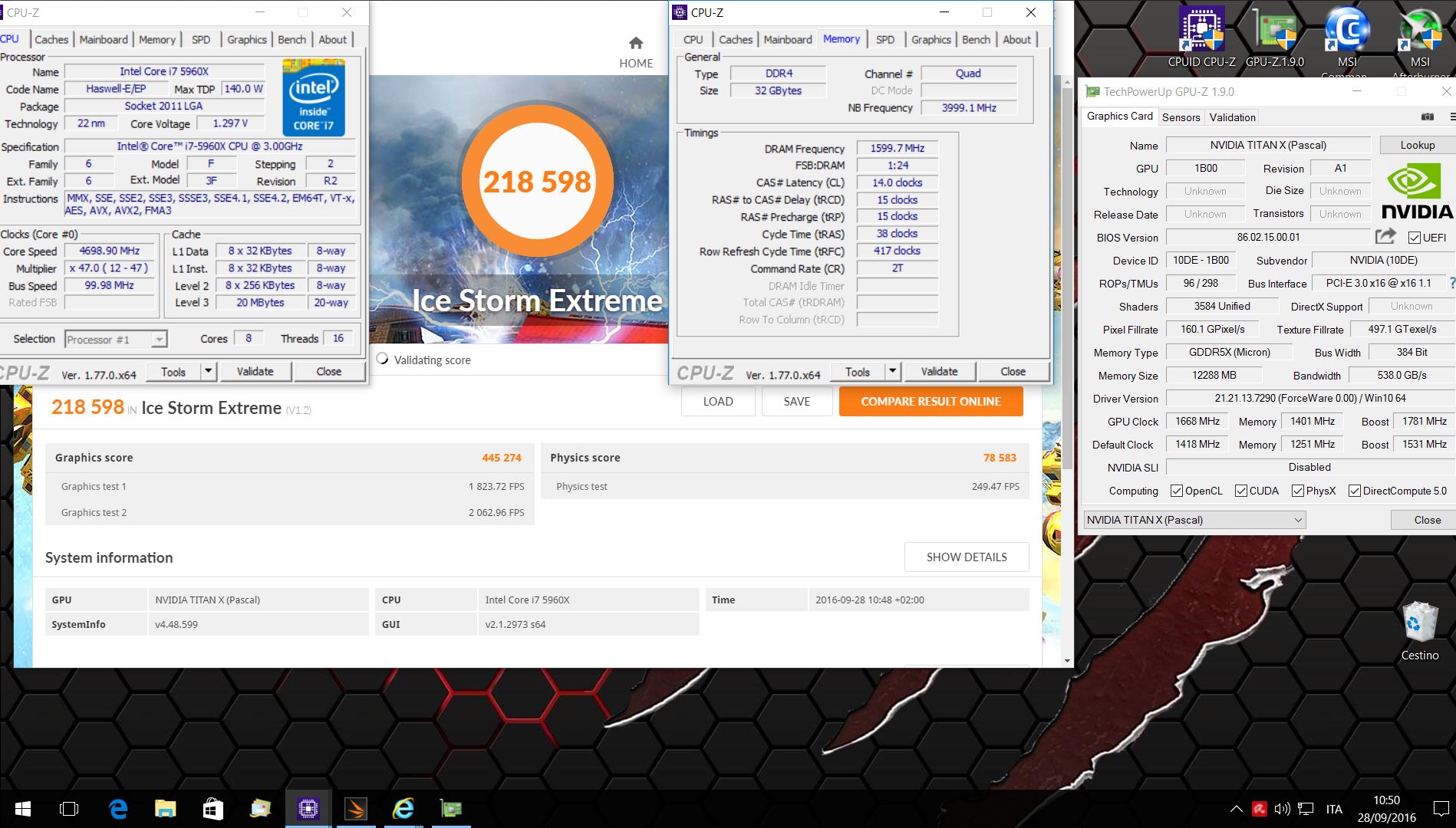The image size is (1456, 828).
Task: Open the Cestino recycle bin
Action: point(1420,632)
